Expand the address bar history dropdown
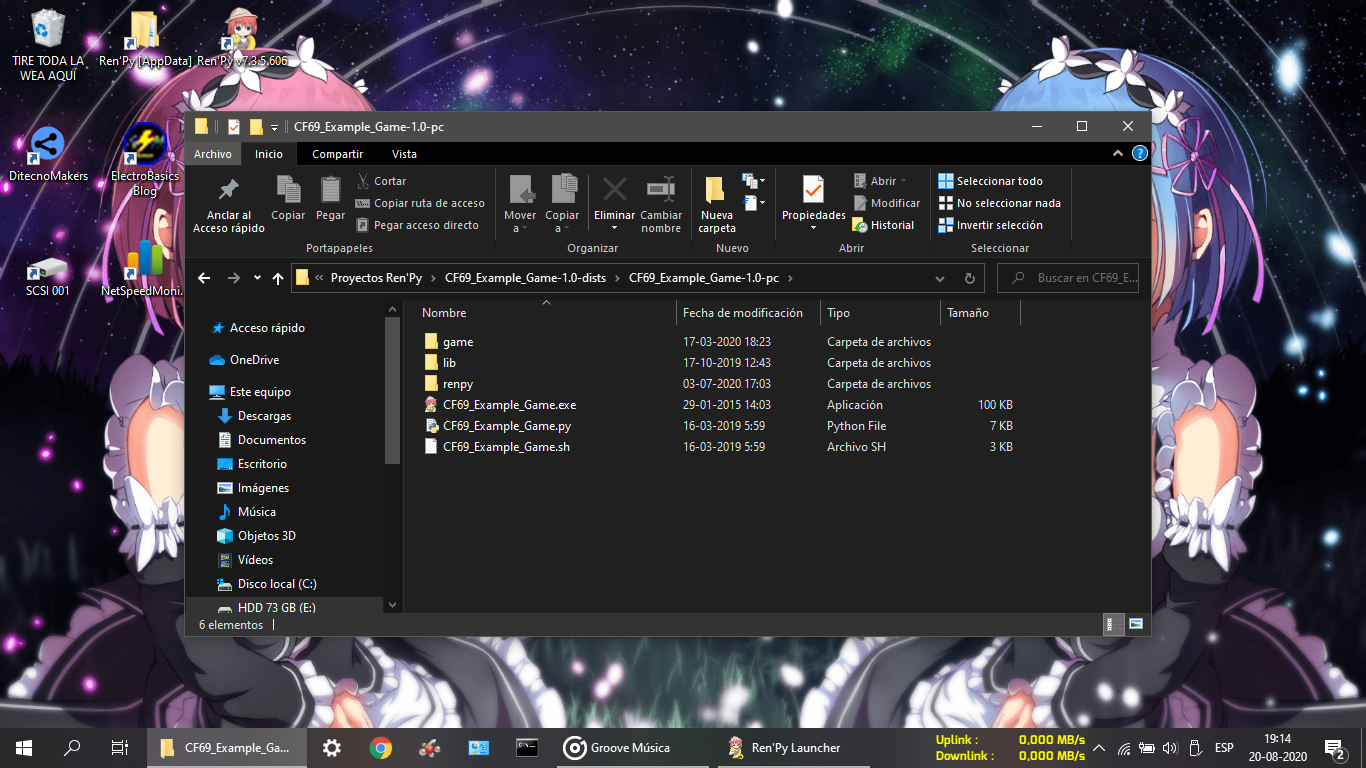This screenshot has height=768, width=1366. coord(940,278)
